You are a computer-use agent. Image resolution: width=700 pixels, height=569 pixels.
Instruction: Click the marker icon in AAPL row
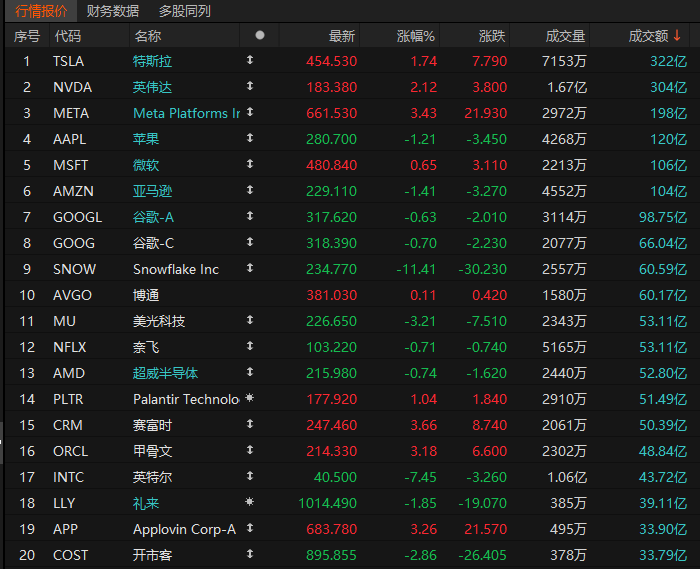[250, 137]
